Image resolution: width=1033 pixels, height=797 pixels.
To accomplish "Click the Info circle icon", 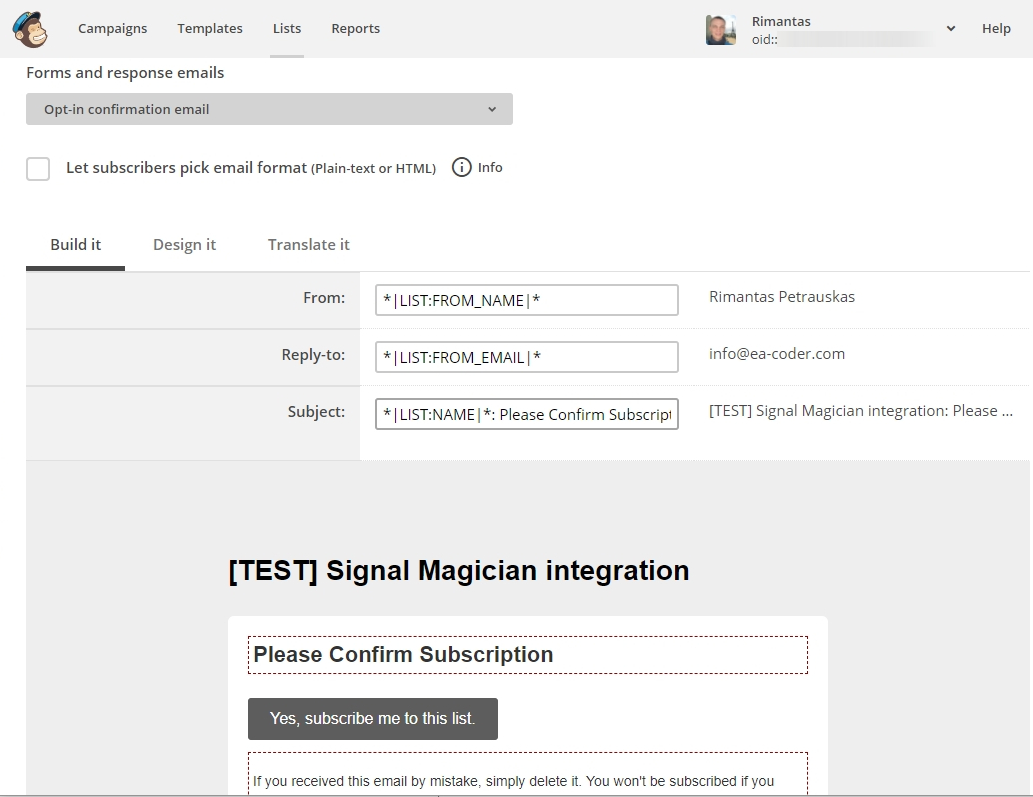I will (x=461, y=168).
